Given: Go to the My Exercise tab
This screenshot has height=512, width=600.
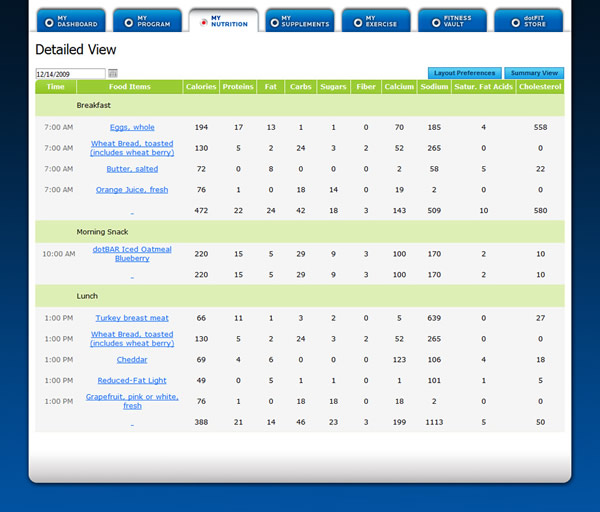Looking at the screenshot, I should (375, 21).
